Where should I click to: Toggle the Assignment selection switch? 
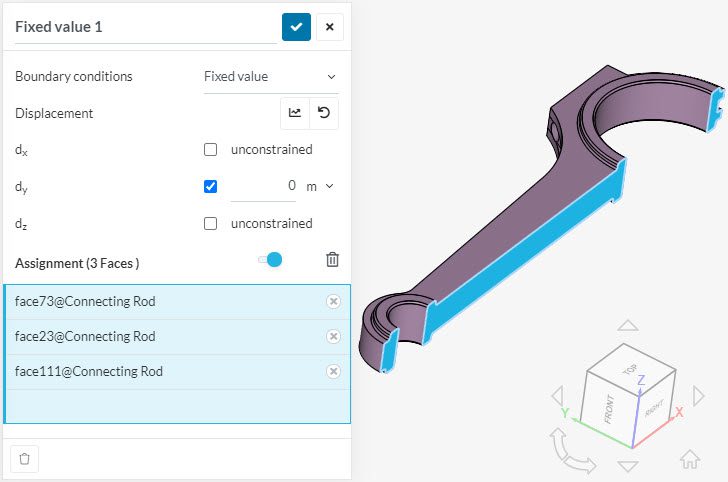pos(270,260)
